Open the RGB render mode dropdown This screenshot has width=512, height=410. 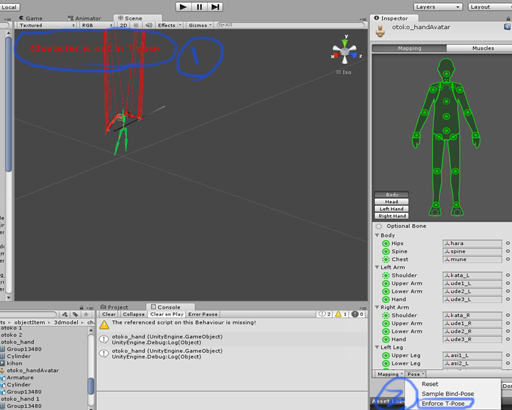click(x=96, y=25)
